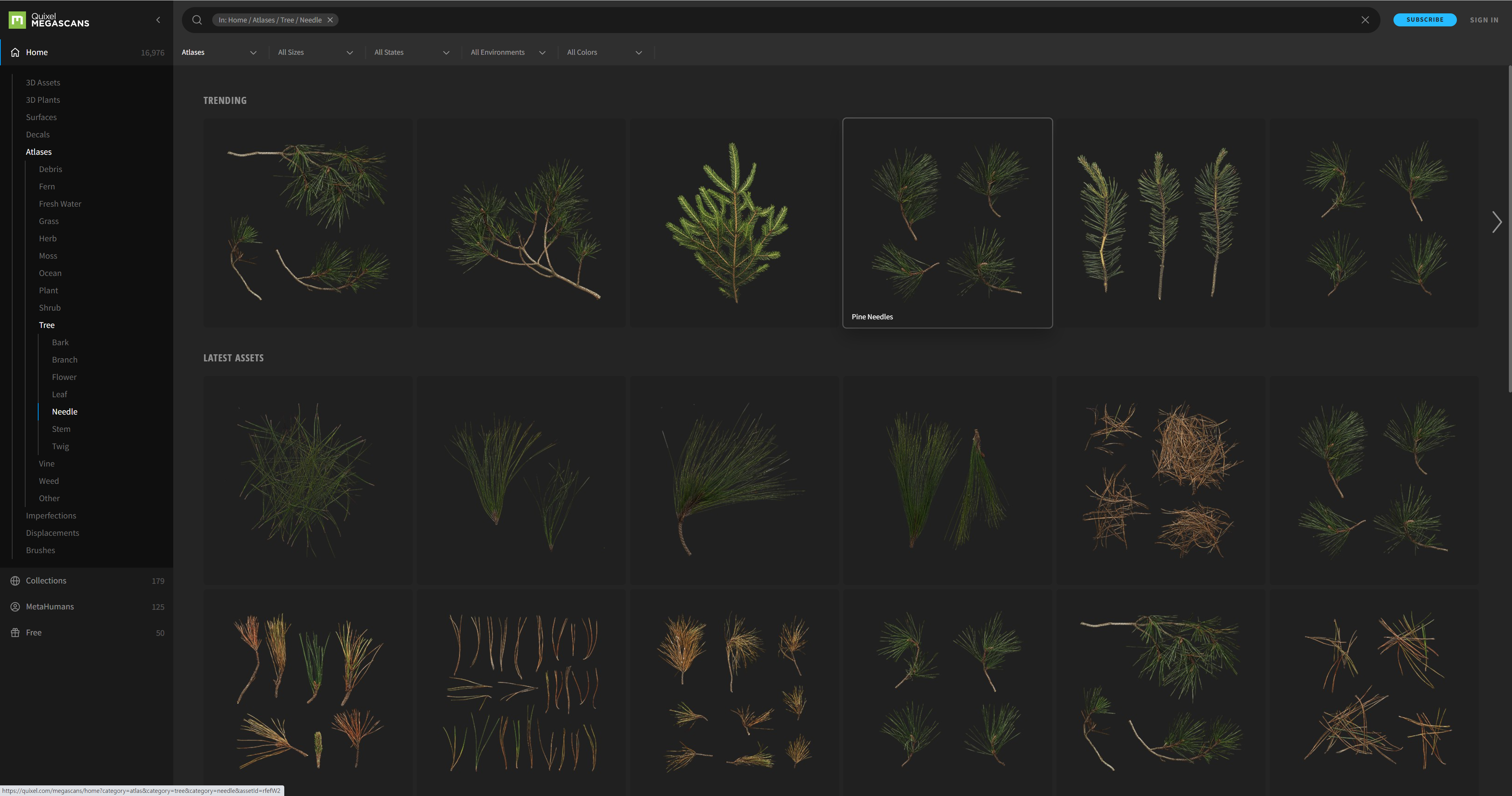1512x796 pixels.
Task: Open the Free gift icon
Action: 15,632
